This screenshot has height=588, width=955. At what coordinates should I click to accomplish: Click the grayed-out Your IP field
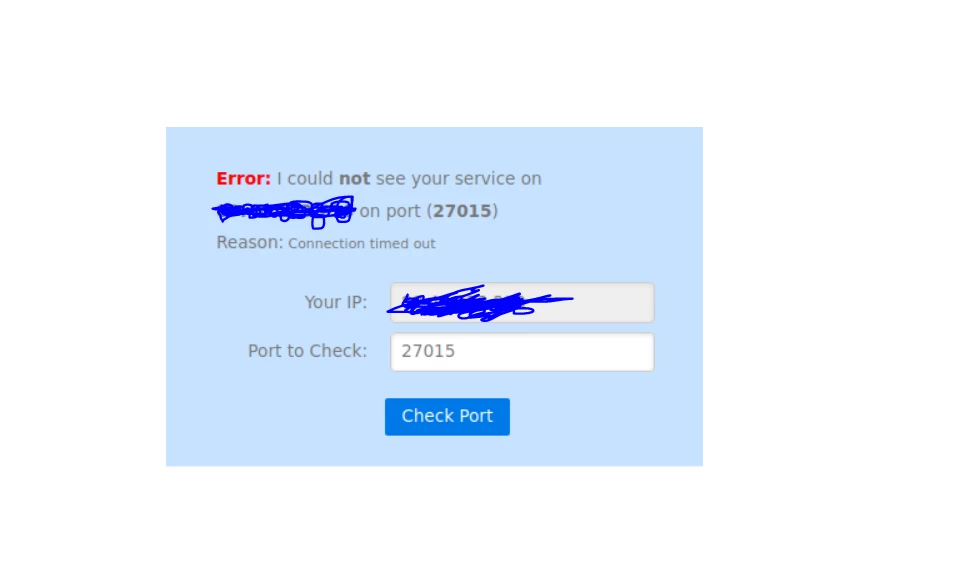[x=522, y=302]
